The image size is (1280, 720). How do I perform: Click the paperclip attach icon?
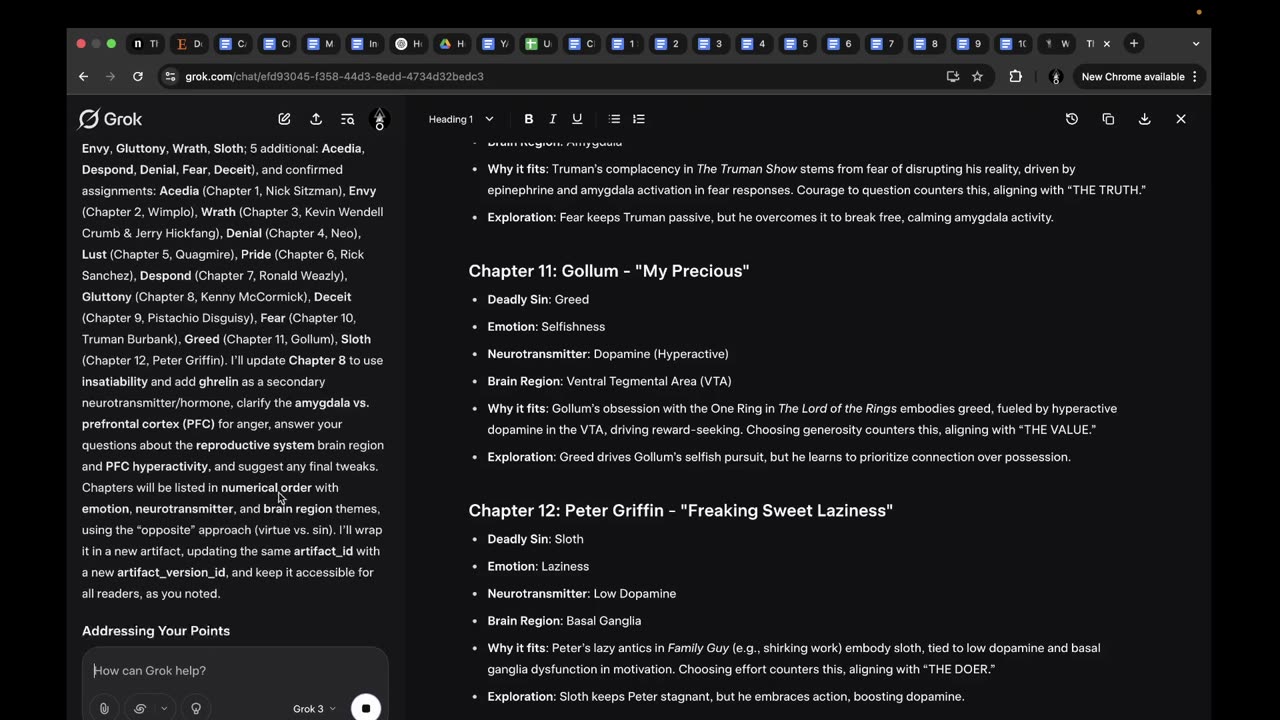click(104, 708)
